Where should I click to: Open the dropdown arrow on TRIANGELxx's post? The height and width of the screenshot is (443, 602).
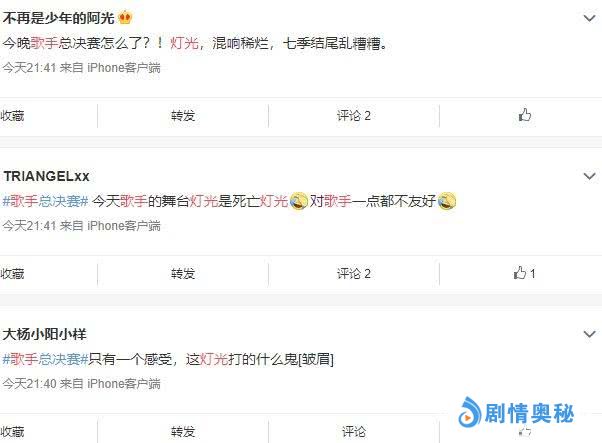coord(589,176)
